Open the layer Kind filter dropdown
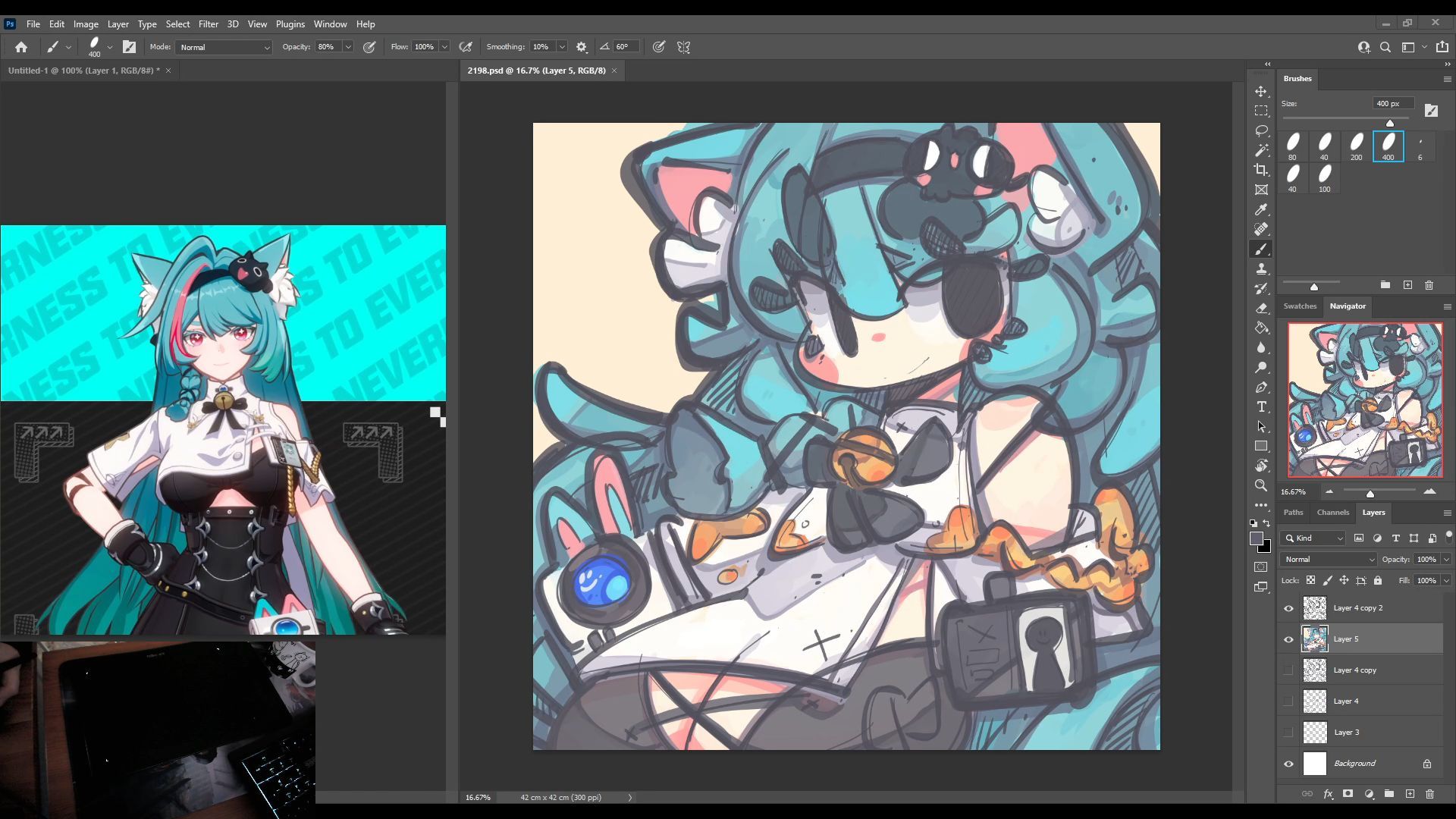This screenshot has width=1456, height=819. click(x=1313, y=538)
